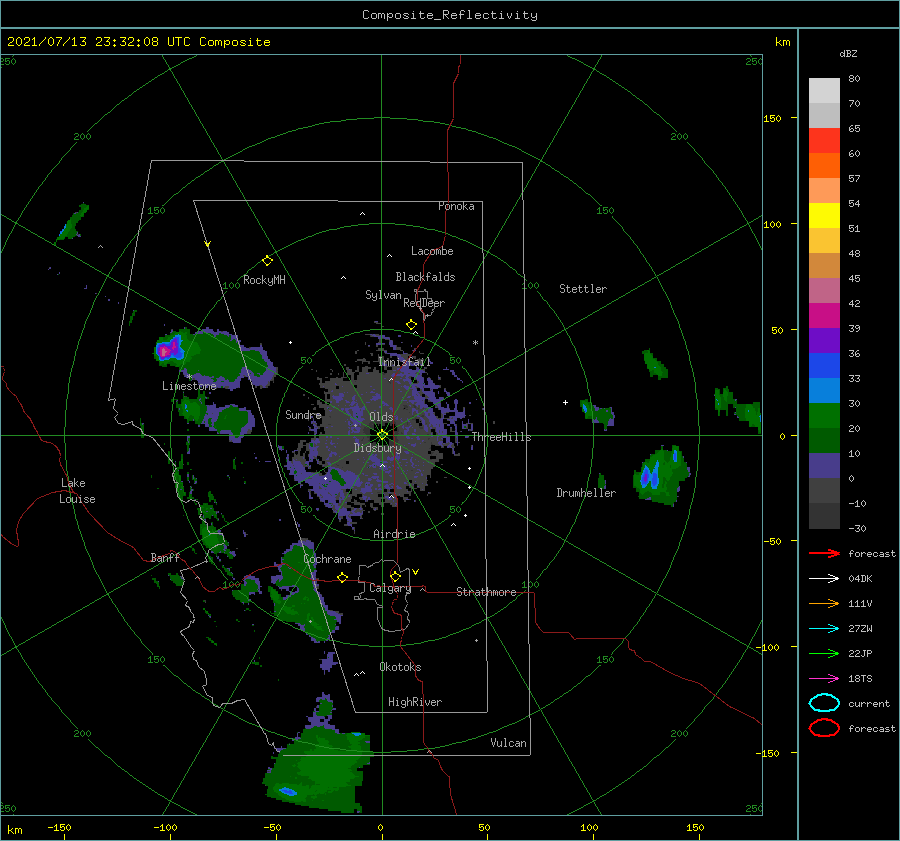
Task: Click the white plus marker west of the Drumheller-area cell
Action: (x=565, y=402)
